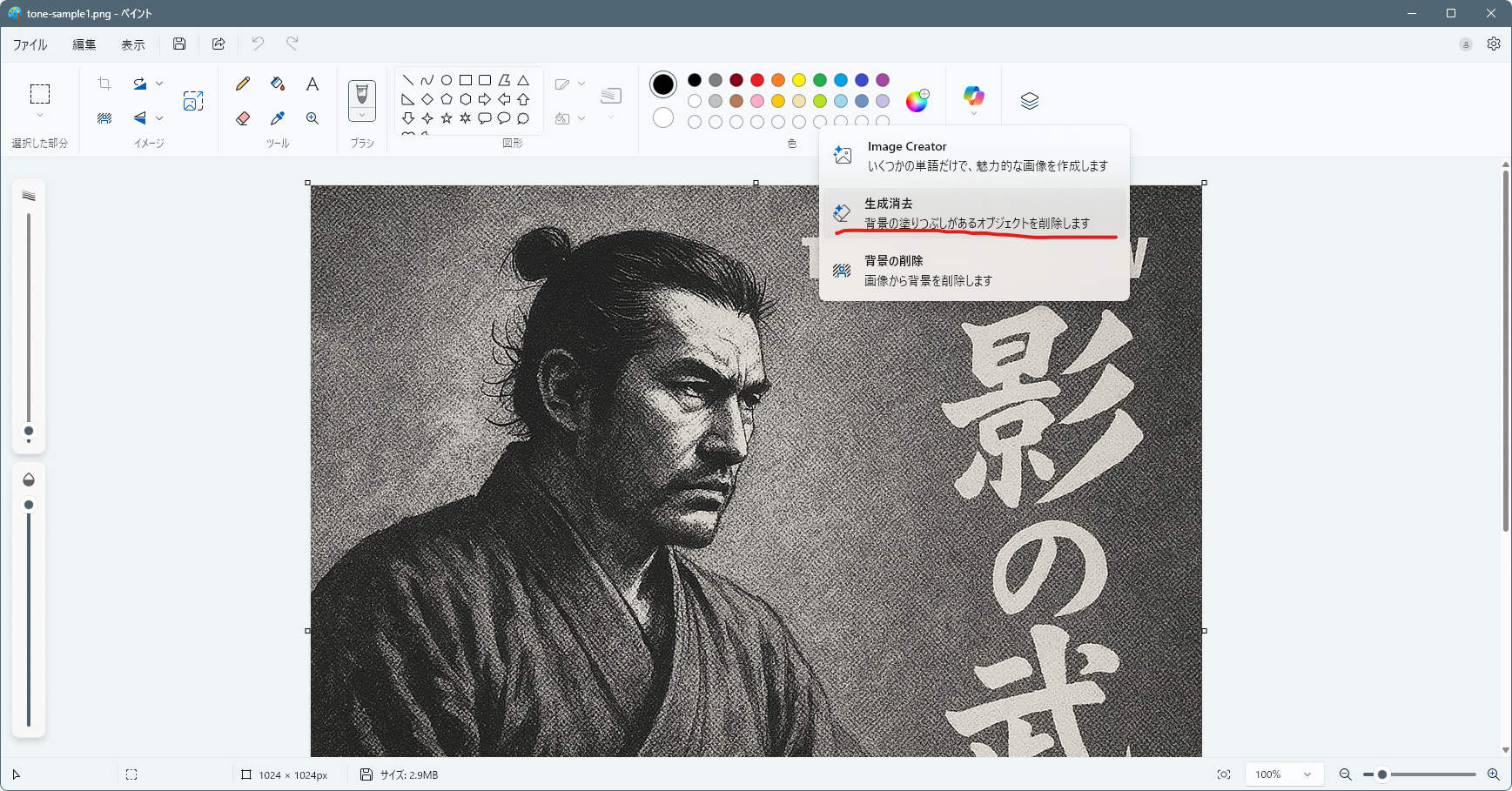Open the ファイル menu
1512x791 pixels.
tap(30, 44)
